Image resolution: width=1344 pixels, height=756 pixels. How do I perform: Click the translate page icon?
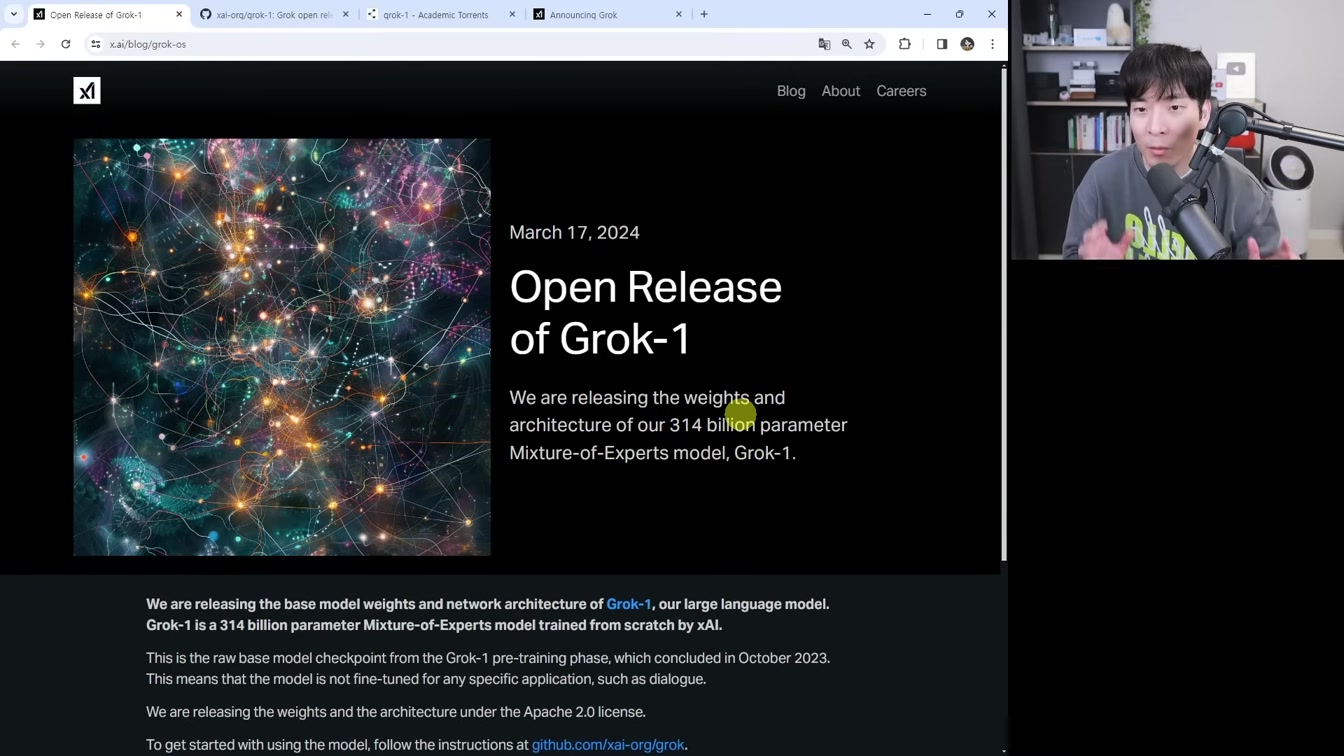[x=824, y=44]
